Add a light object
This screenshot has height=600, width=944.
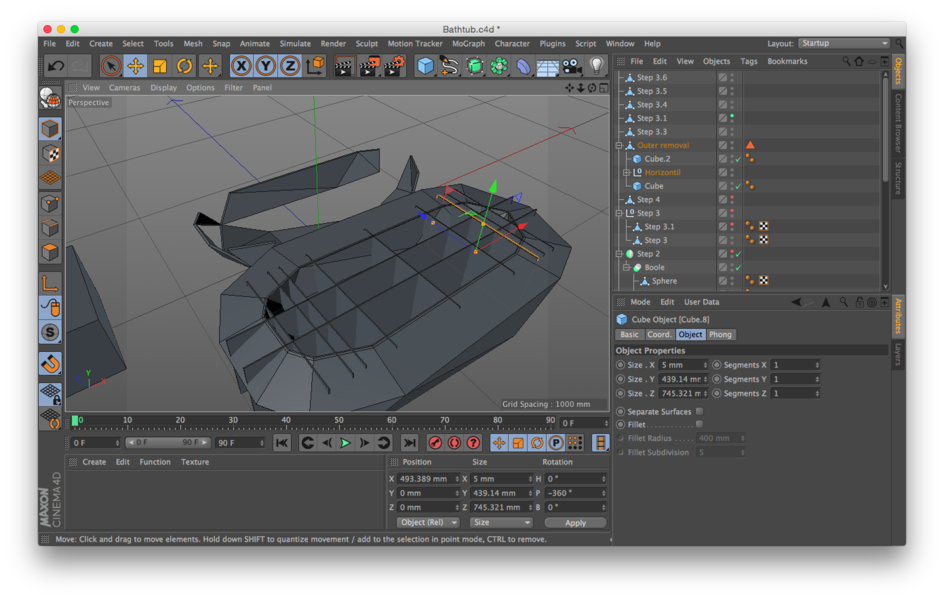pos(596,66)
